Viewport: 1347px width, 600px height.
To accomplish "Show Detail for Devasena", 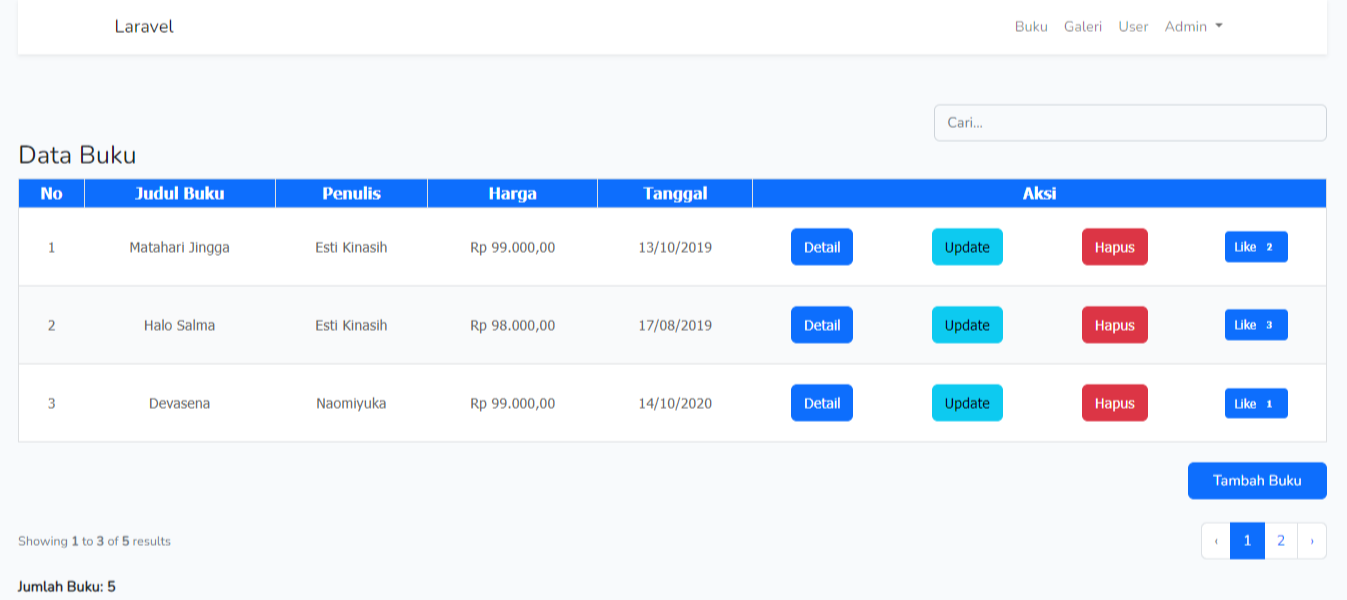I will coord(821,403).
